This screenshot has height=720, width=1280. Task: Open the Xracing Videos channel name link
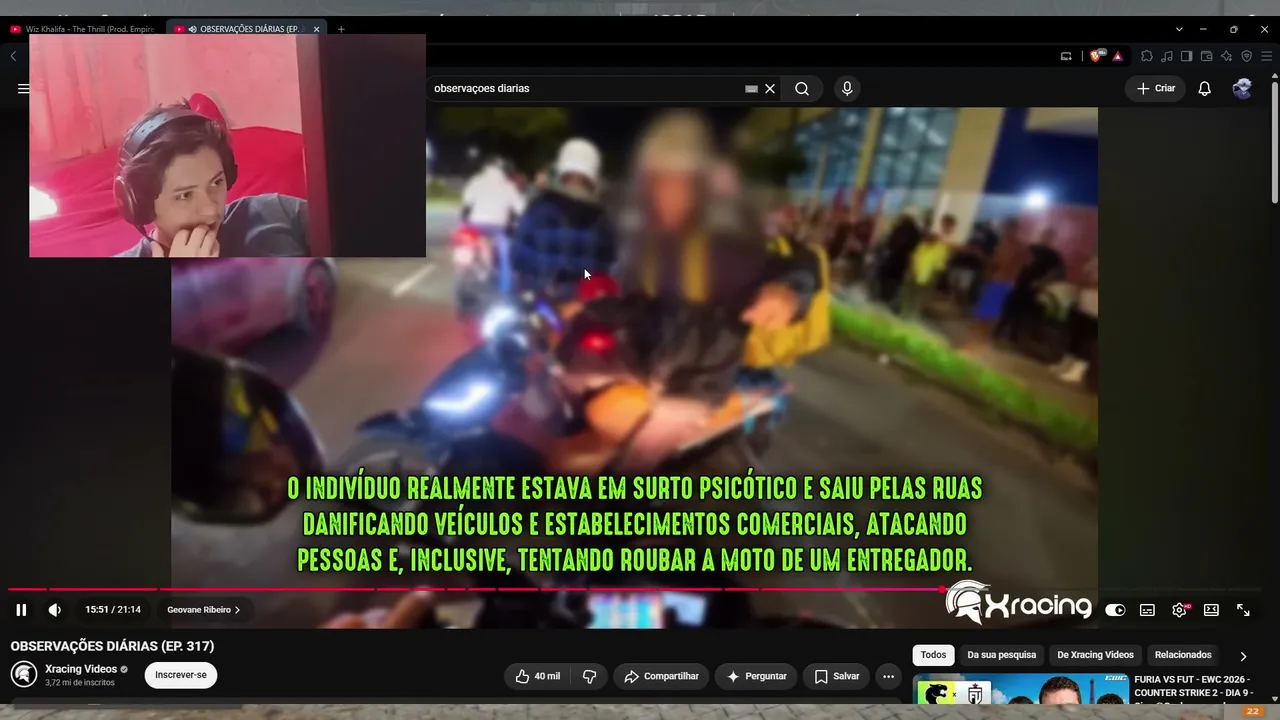(81, 669)
